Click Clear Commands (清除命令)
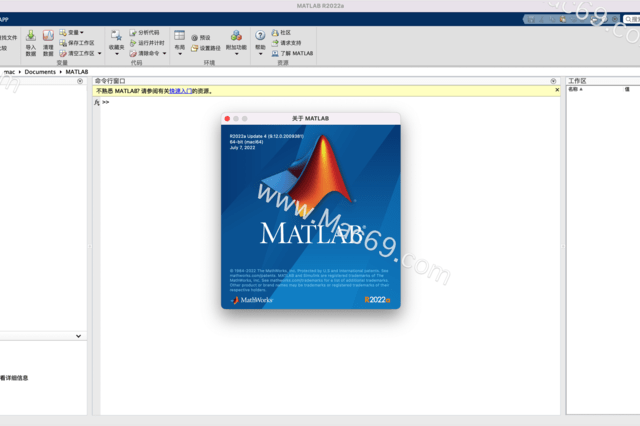Image resolution: width=640 pixels, height=426 pixels. pyautogui.click(x=144, y=53)
